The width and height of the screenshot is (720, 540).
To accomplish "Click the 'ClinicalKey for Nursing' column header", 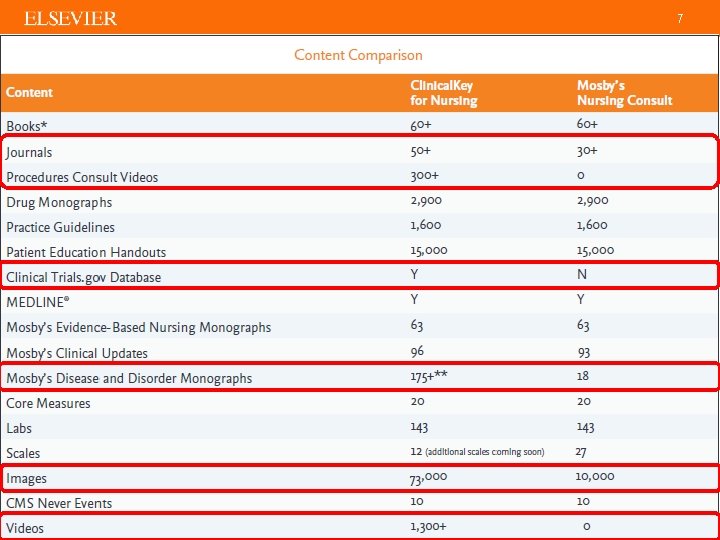I will point(444,93).
